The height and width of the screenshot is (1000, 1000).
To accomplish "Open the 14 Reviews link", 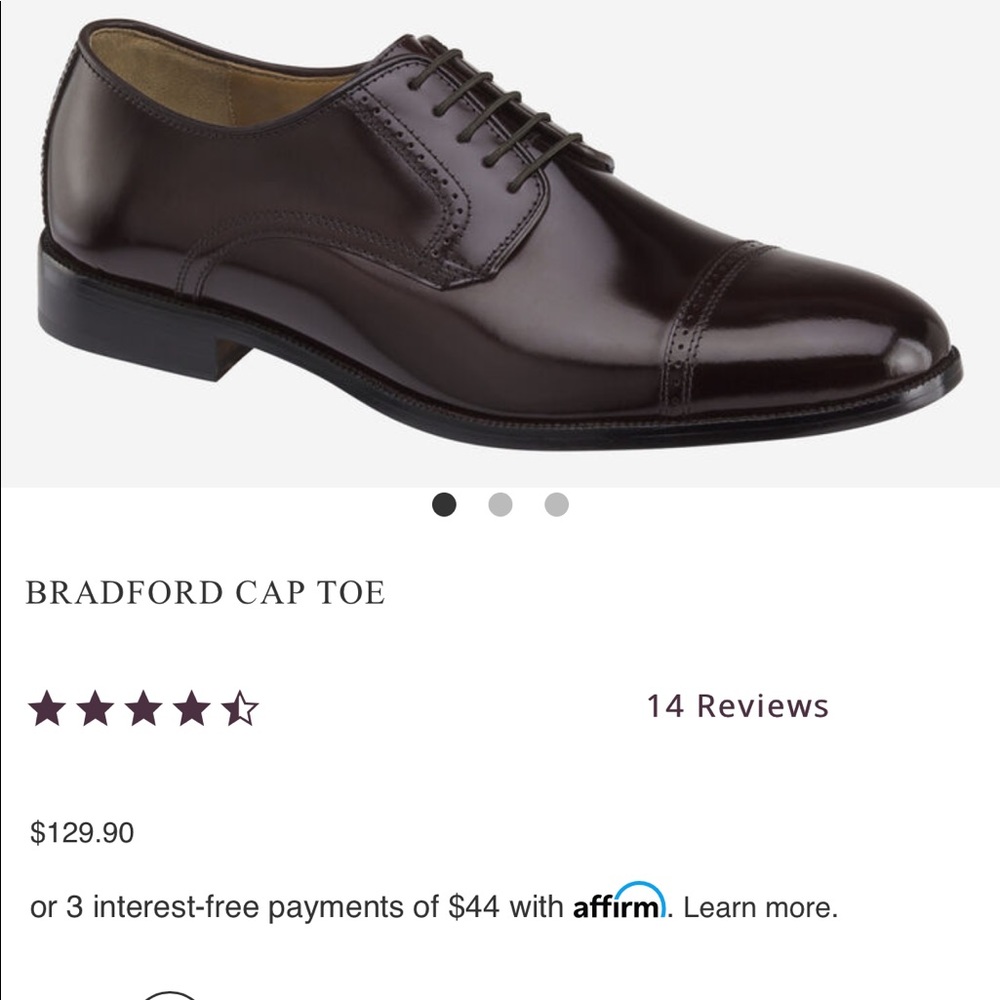I will 736,706.
